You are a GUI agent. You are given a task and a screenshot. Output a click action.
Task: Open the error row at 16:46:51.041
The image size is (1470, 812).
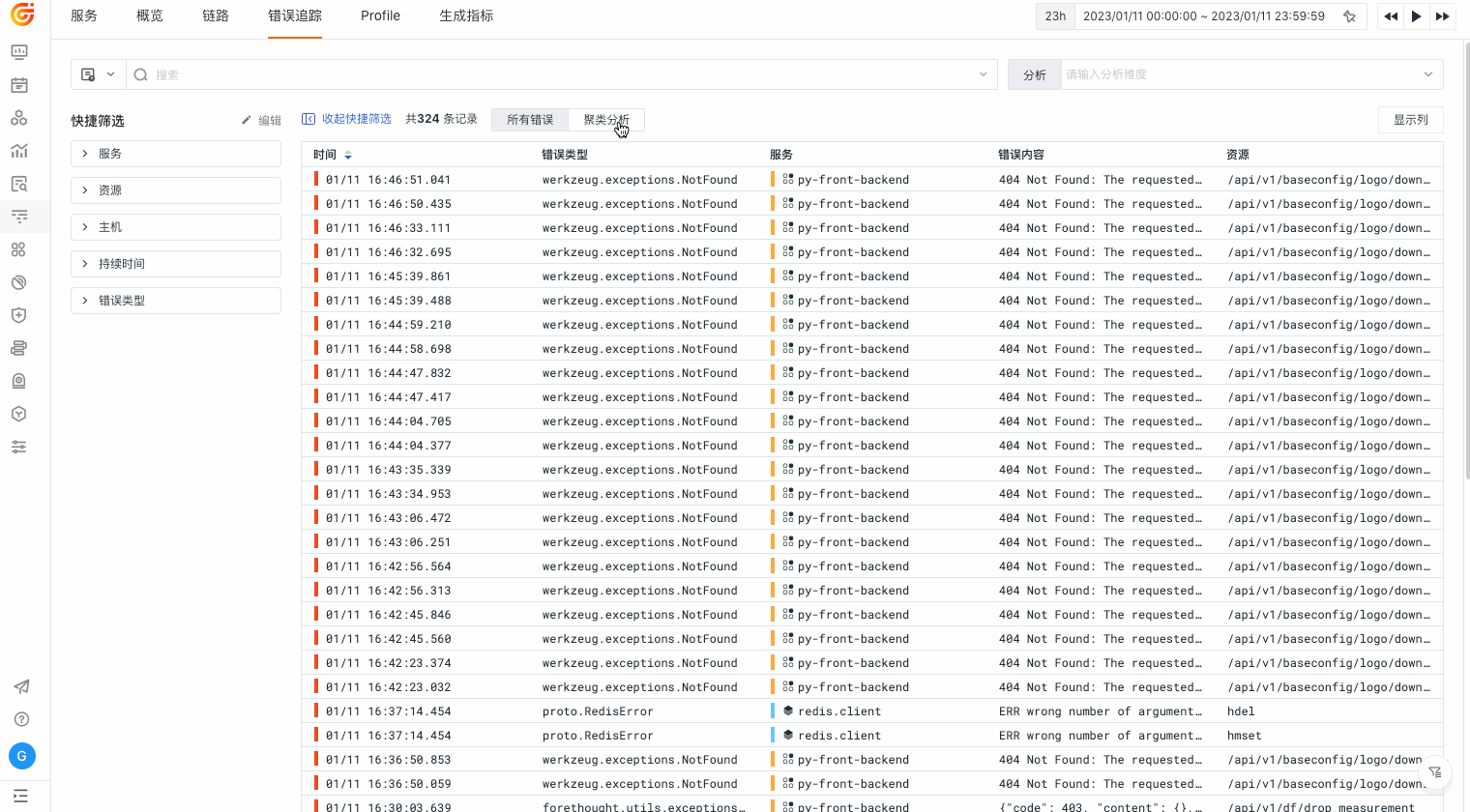(x=872, y=180)
